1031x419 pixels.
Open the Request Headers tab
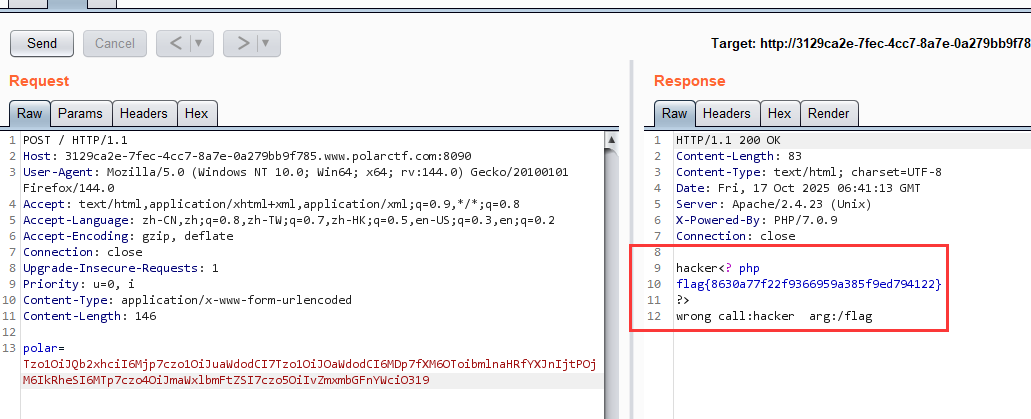click(x=143, y=113)
